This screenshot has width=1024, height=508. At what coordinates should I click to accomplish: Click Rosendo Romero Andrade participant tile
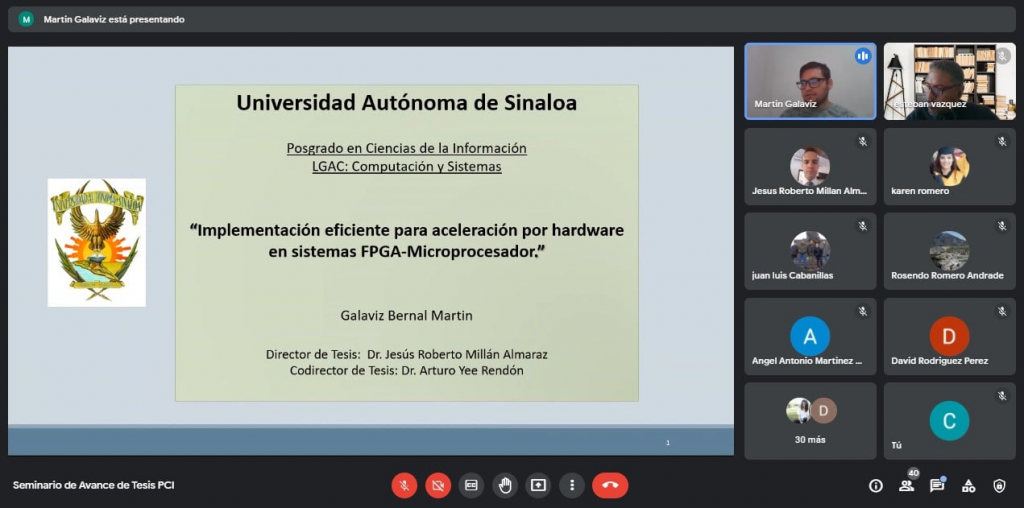tap(950, 251)
